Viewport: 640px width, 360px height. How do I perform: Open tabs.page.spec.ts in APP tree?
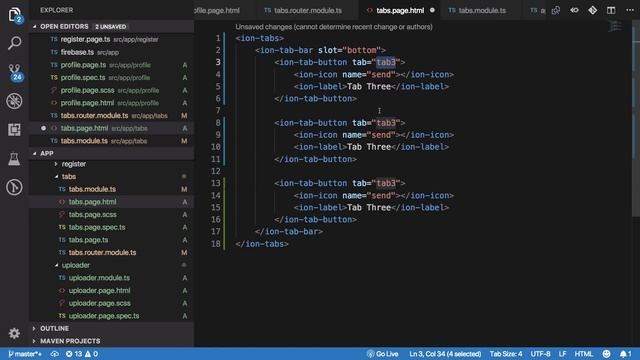coord(112,227)
